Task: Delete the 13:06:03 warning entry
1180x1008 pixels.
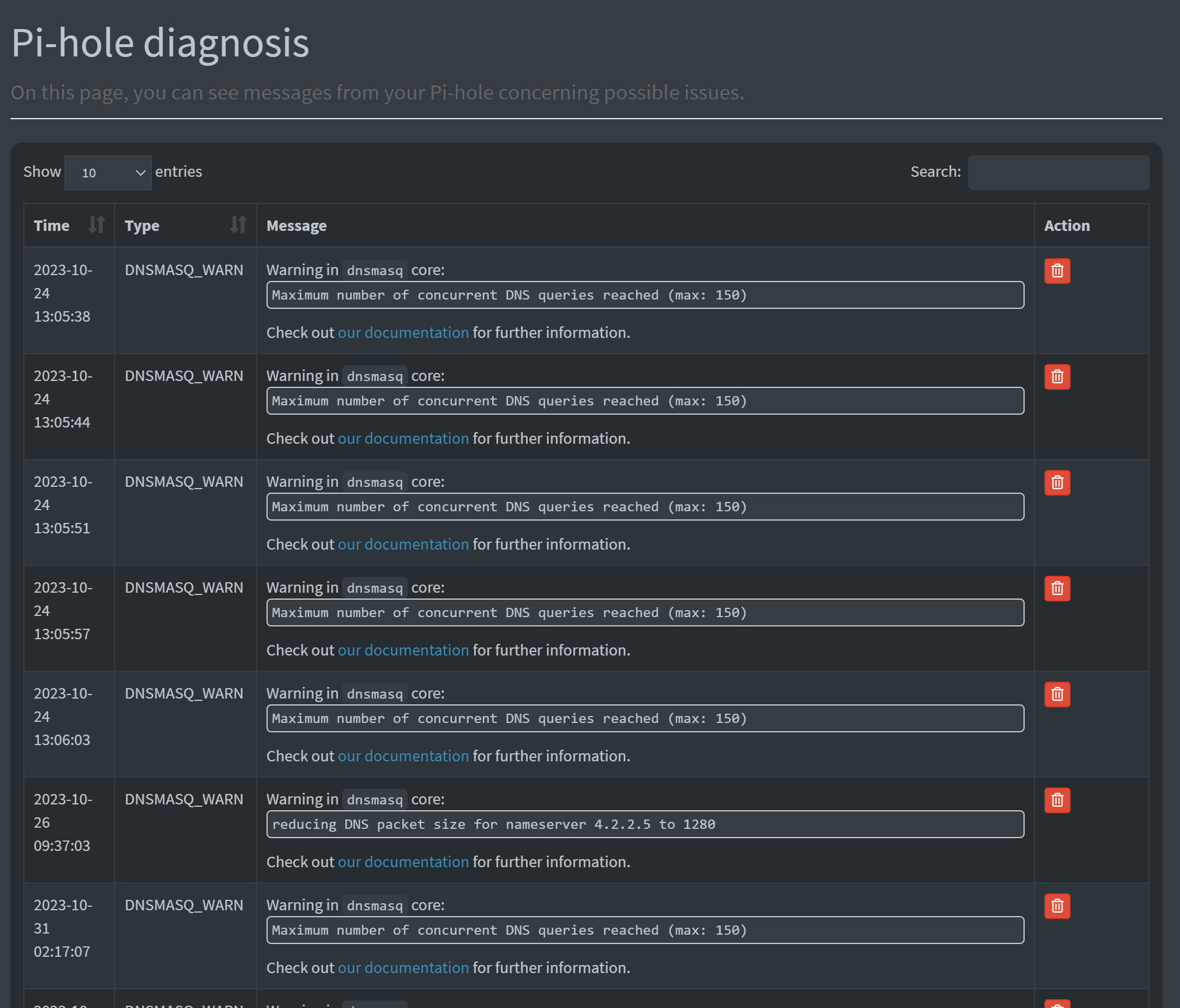Action: 1057,694
